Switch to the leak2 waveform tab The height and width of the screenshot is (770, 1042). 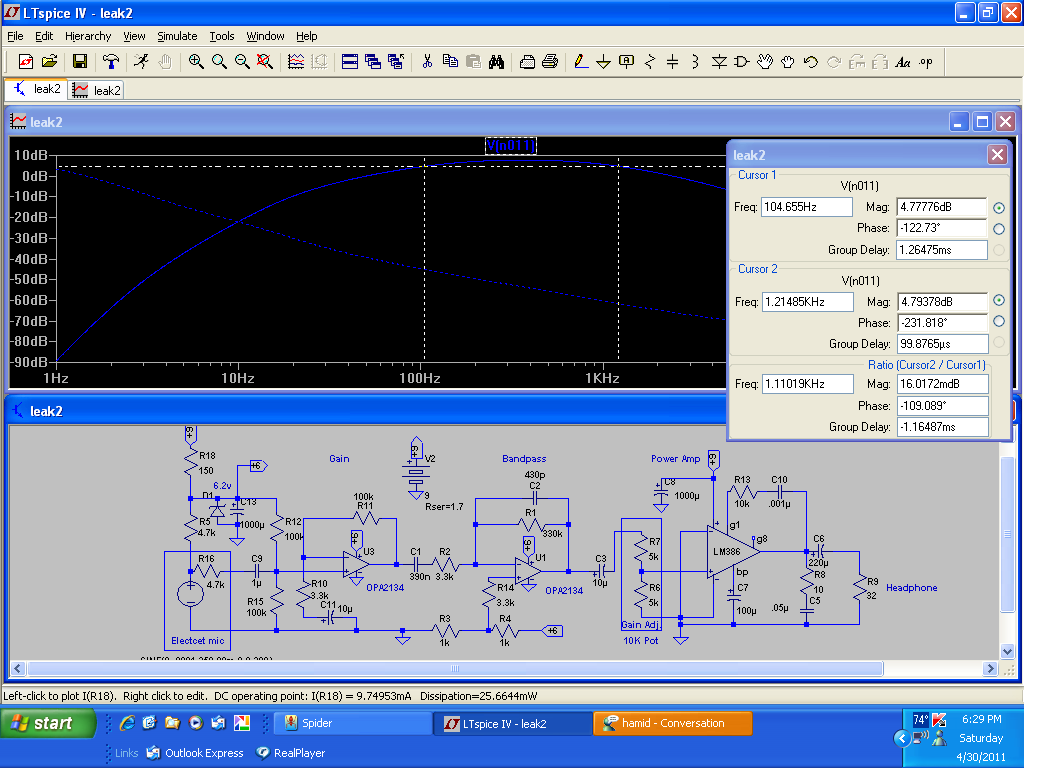click(x=96, y=90)
